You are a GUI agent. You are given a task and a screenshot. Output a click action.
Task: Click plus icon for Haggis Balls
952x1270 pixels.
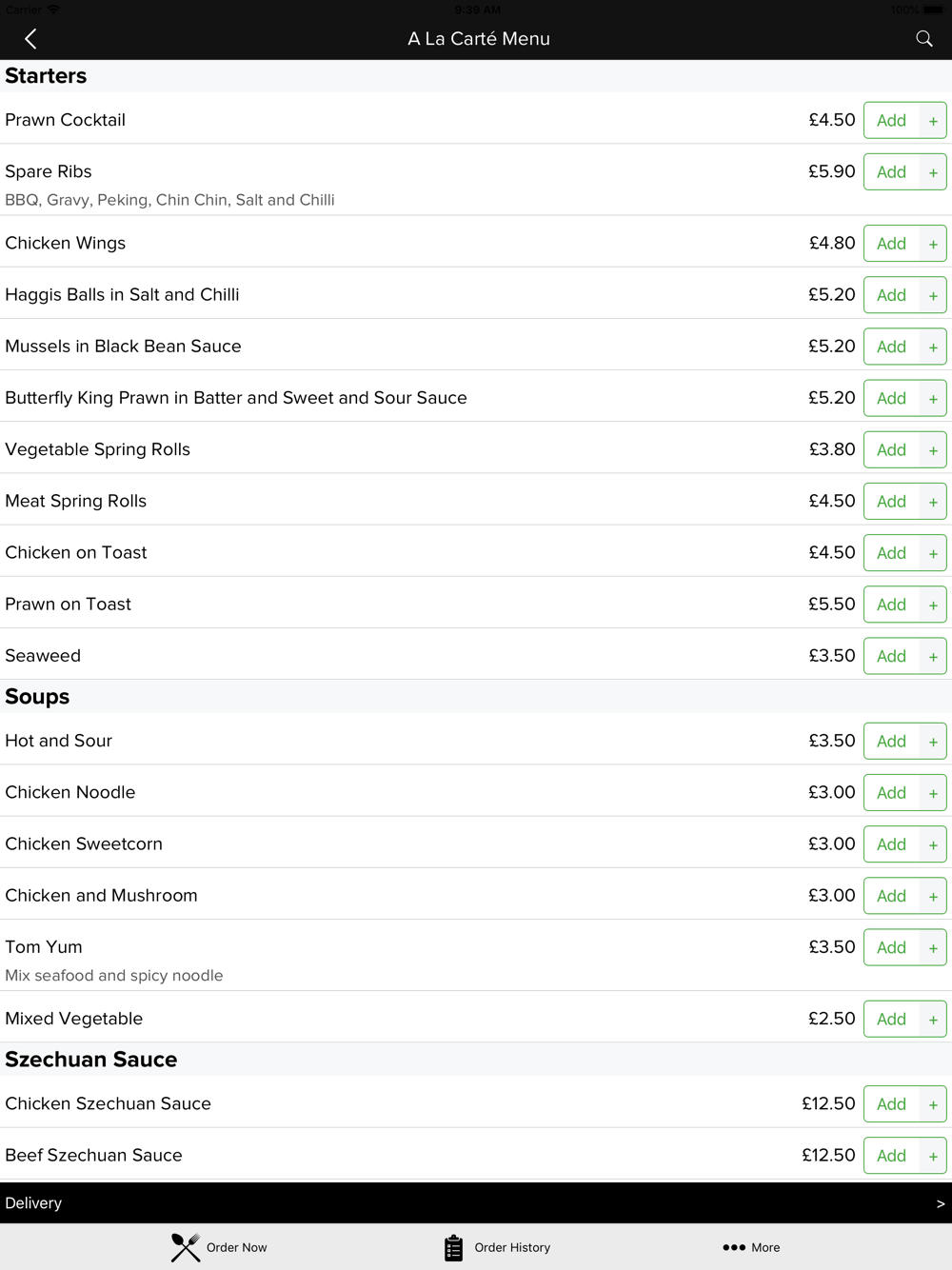933,295
